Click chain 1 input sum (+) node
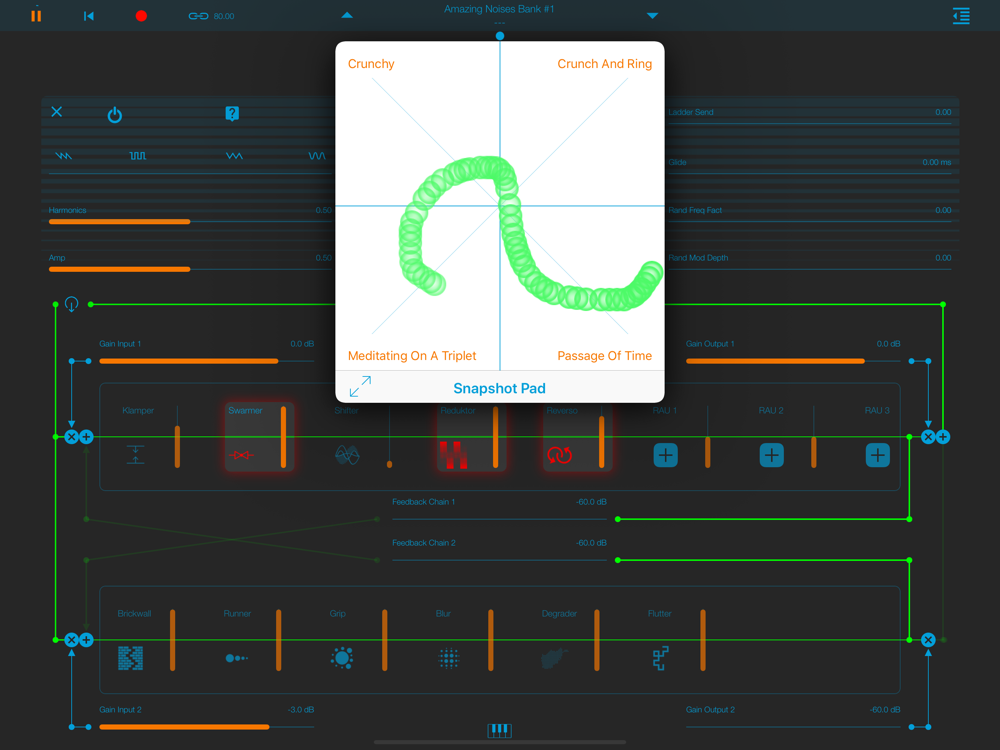This screenshot has width=1000, height=750. [86, 437]
